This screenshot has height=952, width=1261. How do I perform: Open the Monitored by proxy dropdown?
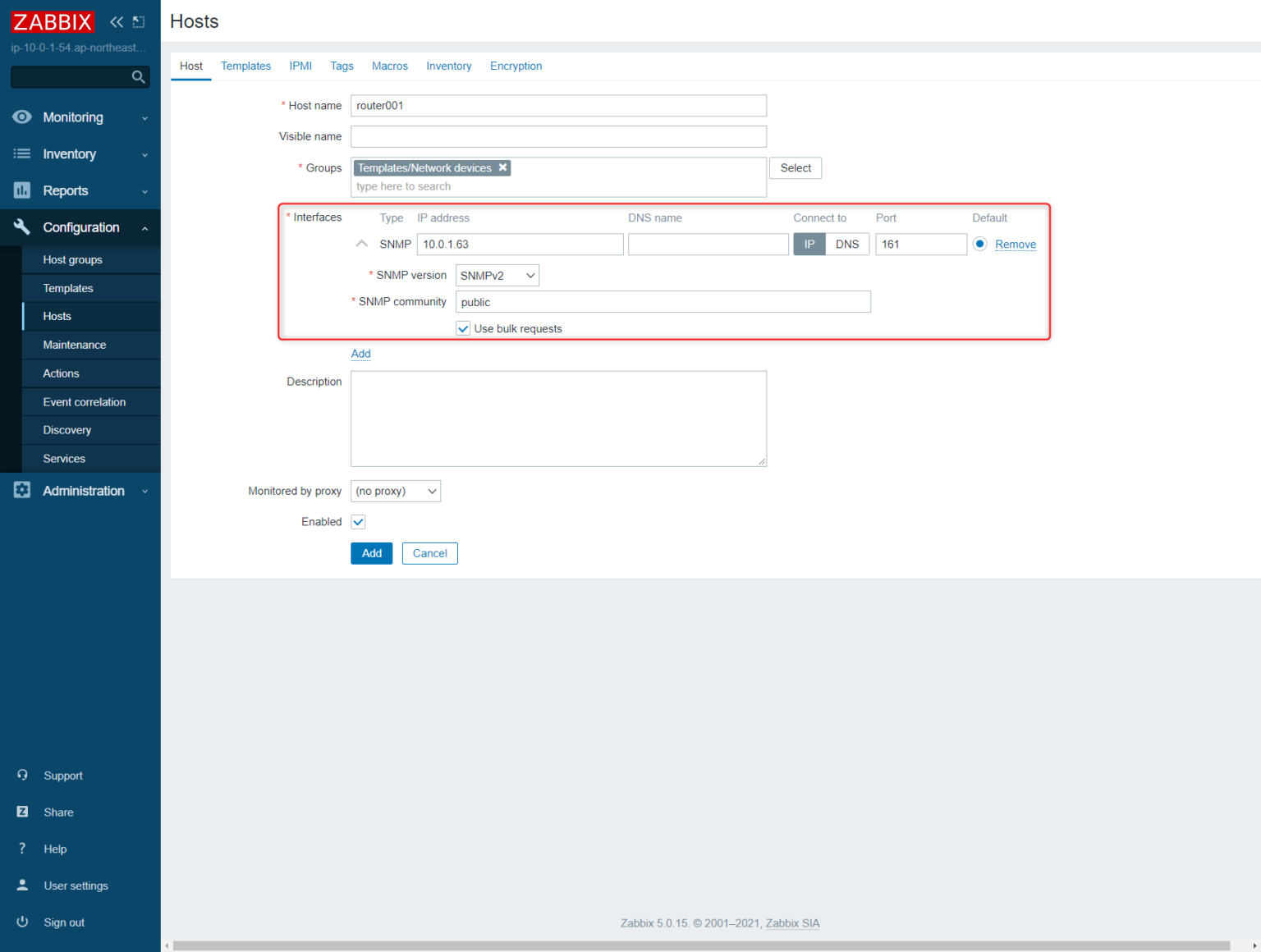coord(396,491)
